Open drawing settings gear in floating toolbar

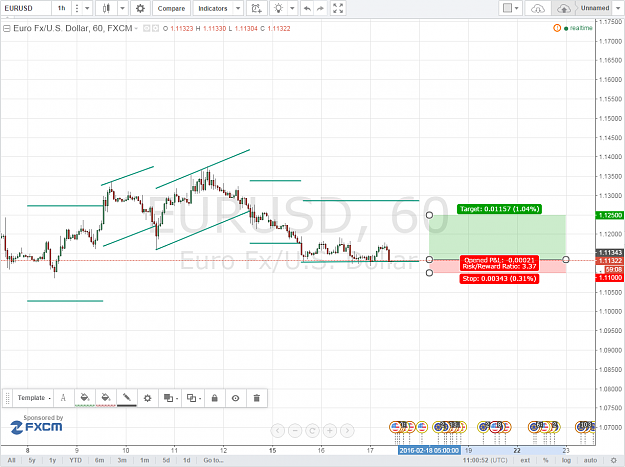pyautogui.click(x=147, y=398)
